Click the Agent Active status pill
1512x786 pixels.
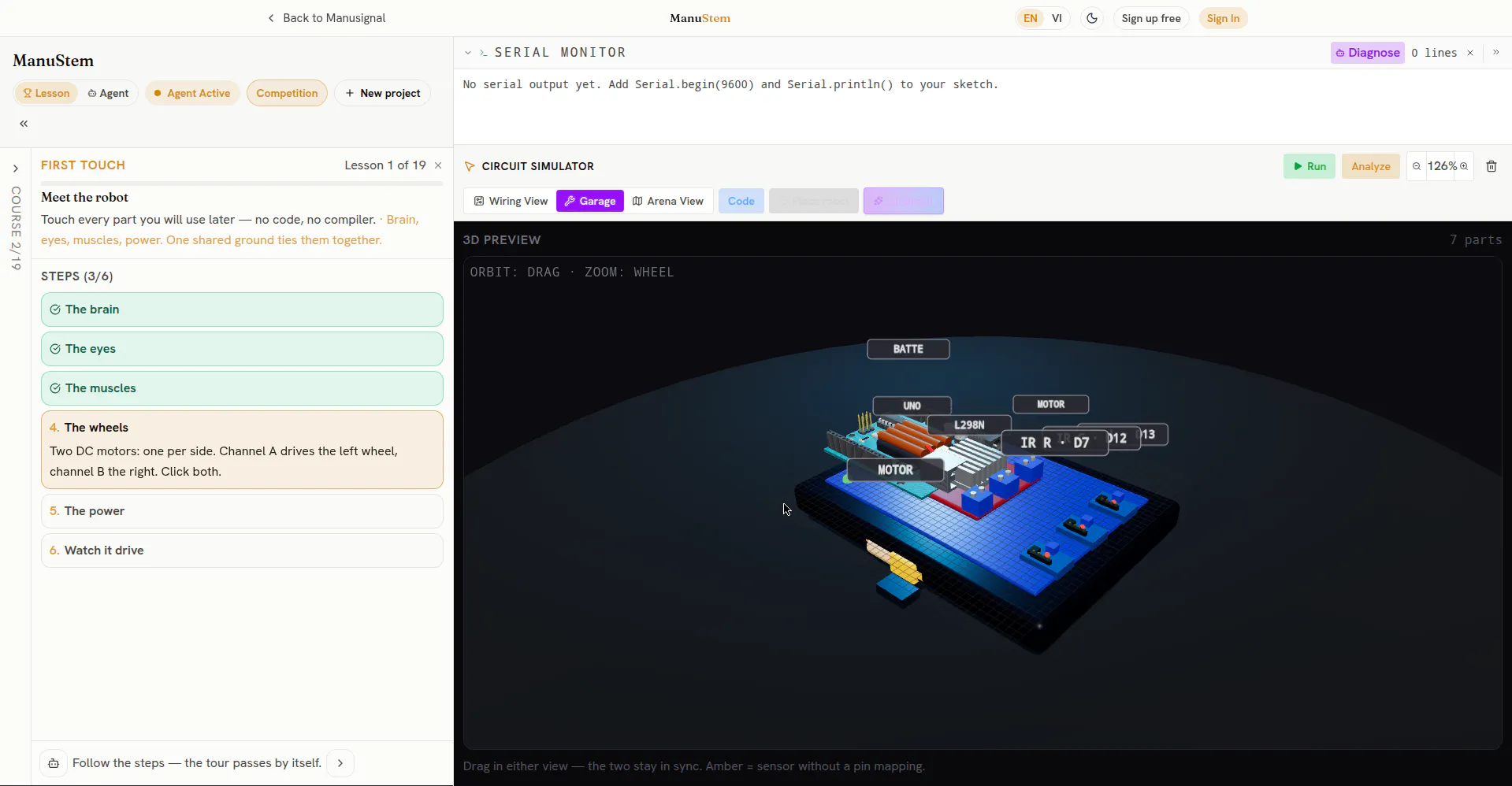(192, 93)
